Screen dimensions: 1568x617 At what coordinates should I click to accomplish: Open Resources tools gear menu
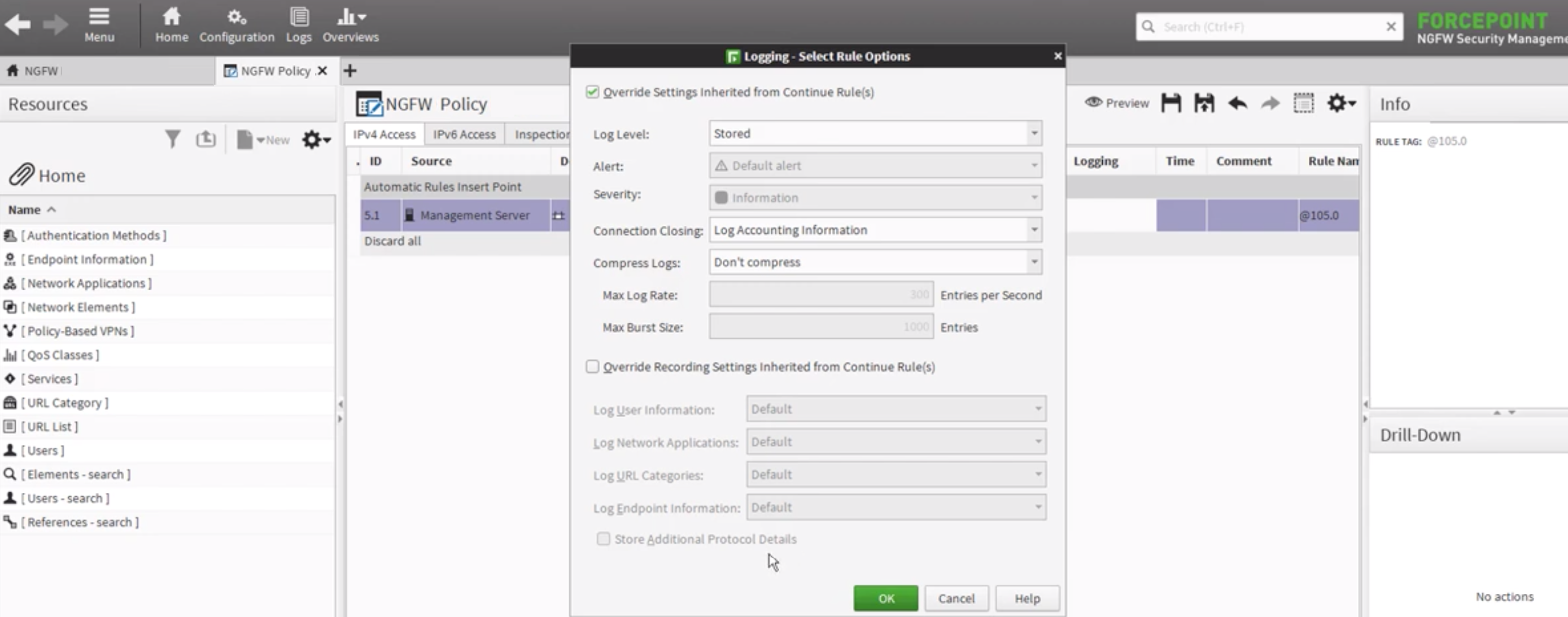pos(316,139)
